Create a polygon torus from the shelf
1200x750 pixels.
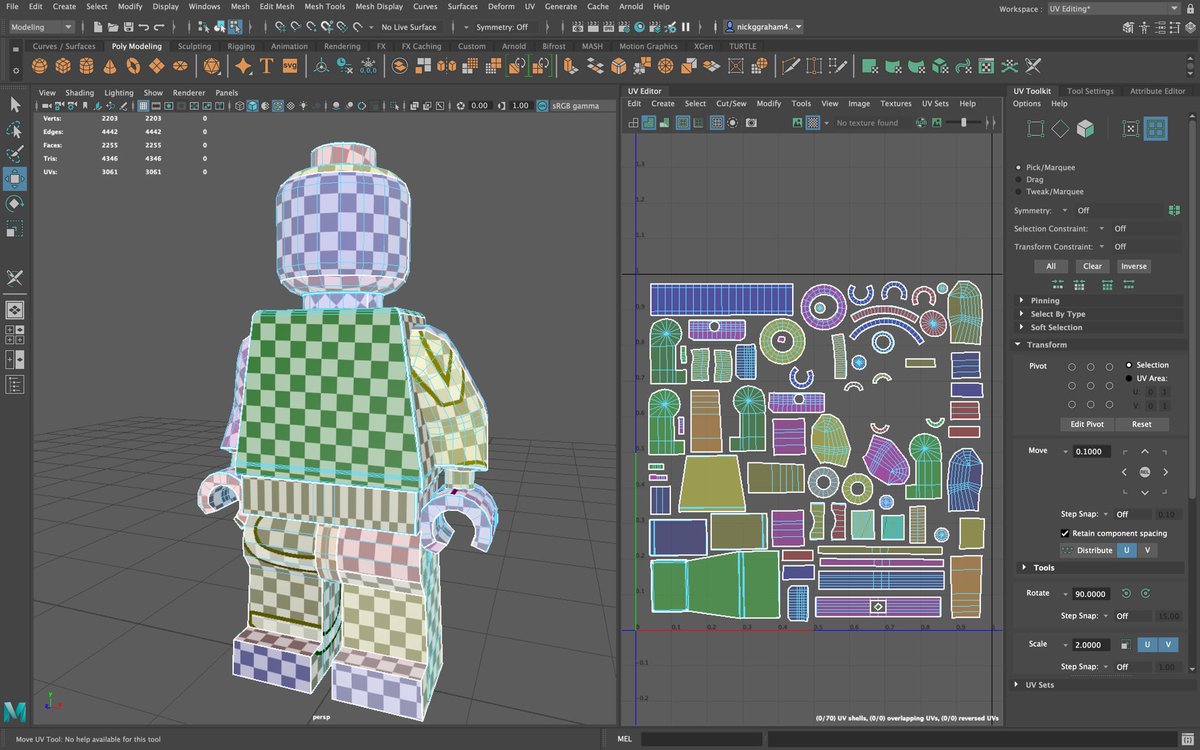pyautogui.click(x=133, y=67)
